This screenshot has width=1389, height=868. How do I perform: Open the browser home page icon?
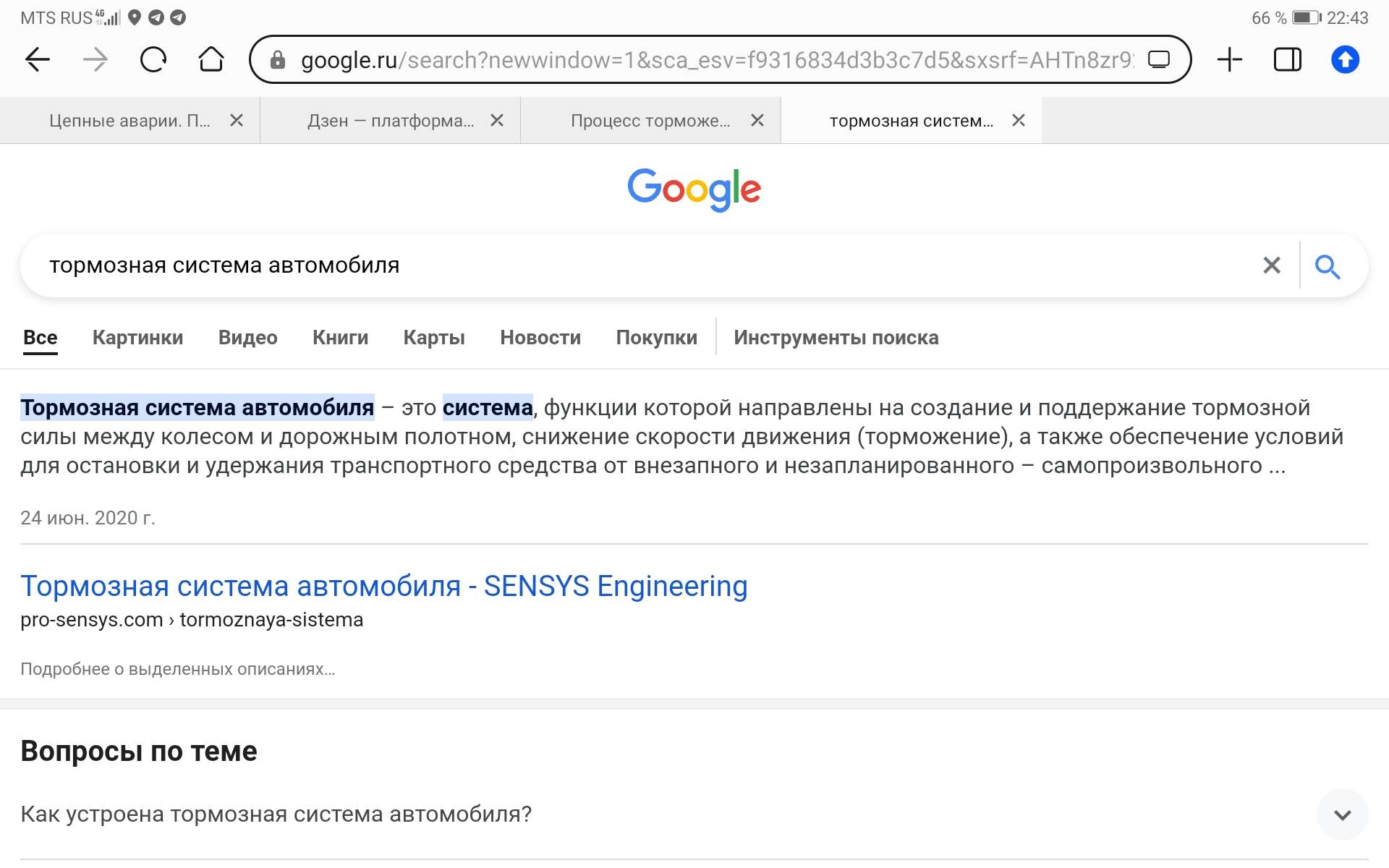[211, 59]
